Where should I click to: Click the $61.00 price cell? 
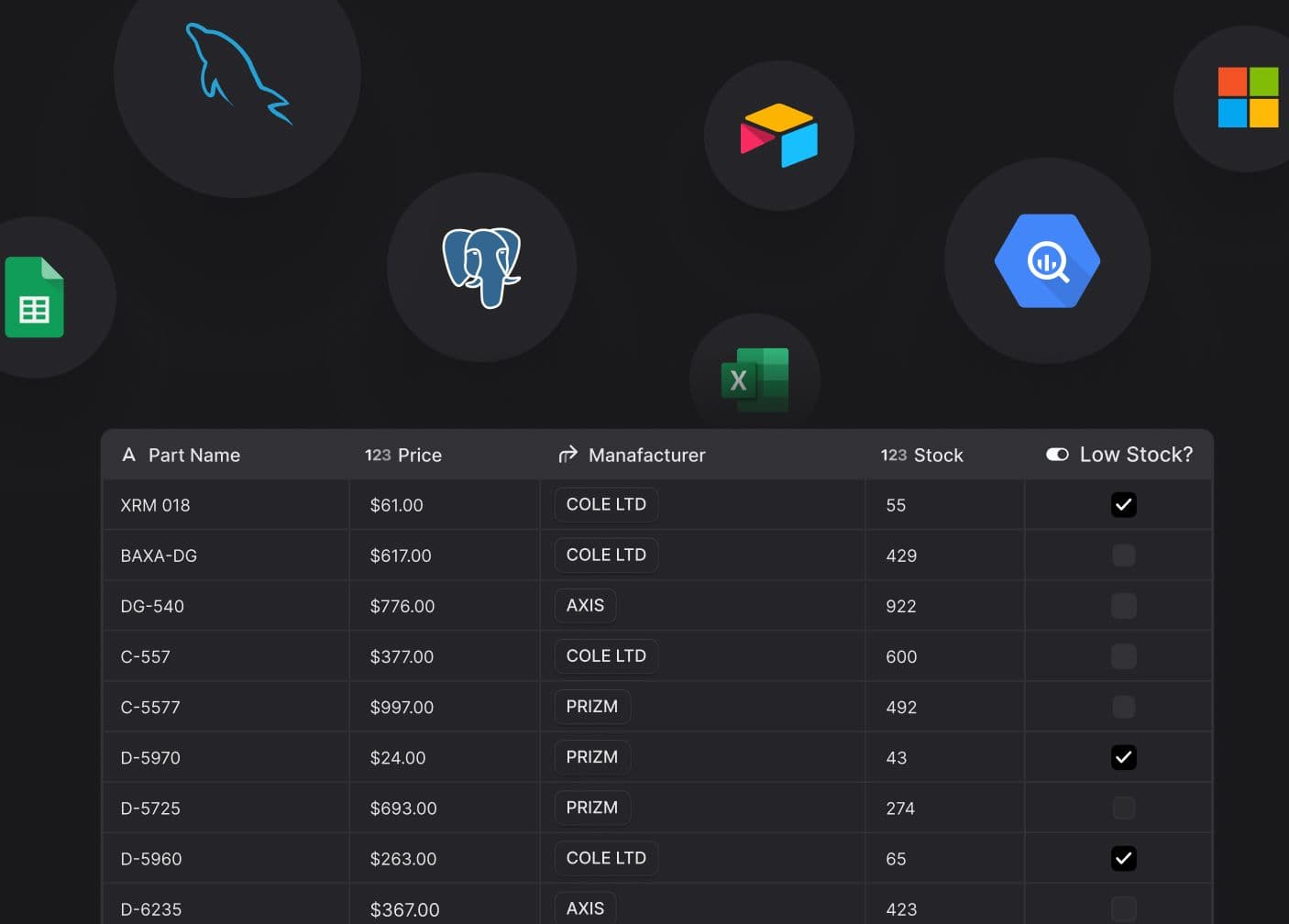click(398, 504)
